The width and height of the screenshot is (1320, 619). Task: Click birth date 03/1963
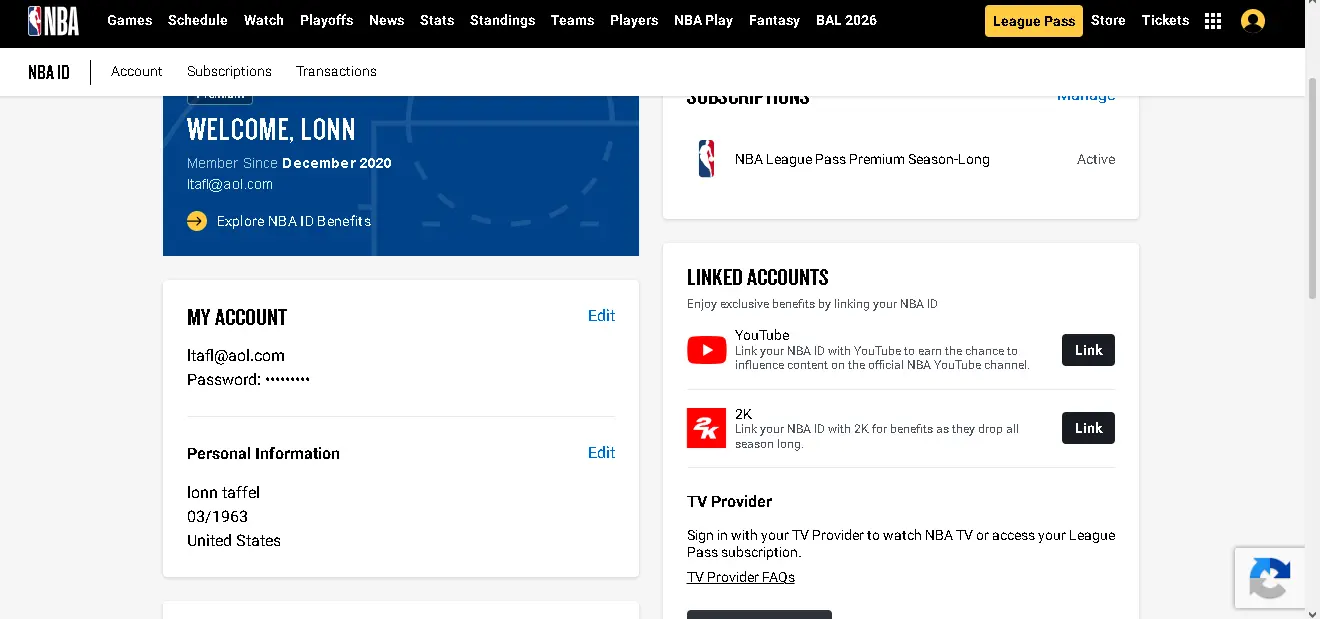(x=217, y=517)
